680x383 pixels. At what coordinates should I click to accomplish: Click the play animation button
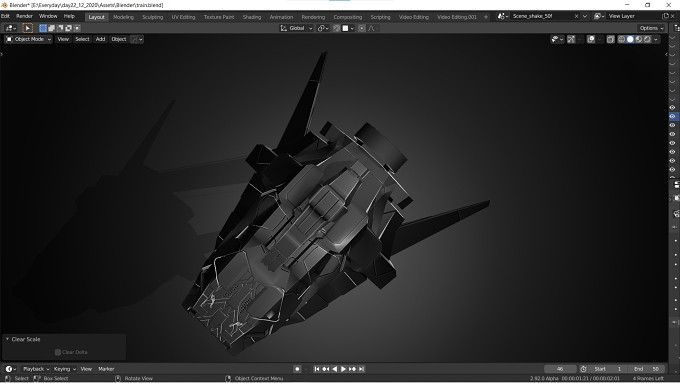[343, 369]
